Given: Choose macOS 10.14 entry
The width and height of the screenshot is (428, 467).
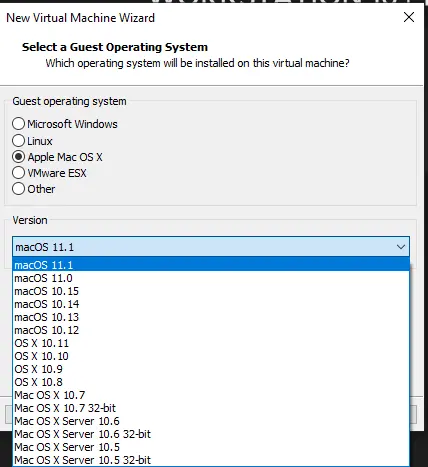Looking at the screenshot, I should point(211,304).
